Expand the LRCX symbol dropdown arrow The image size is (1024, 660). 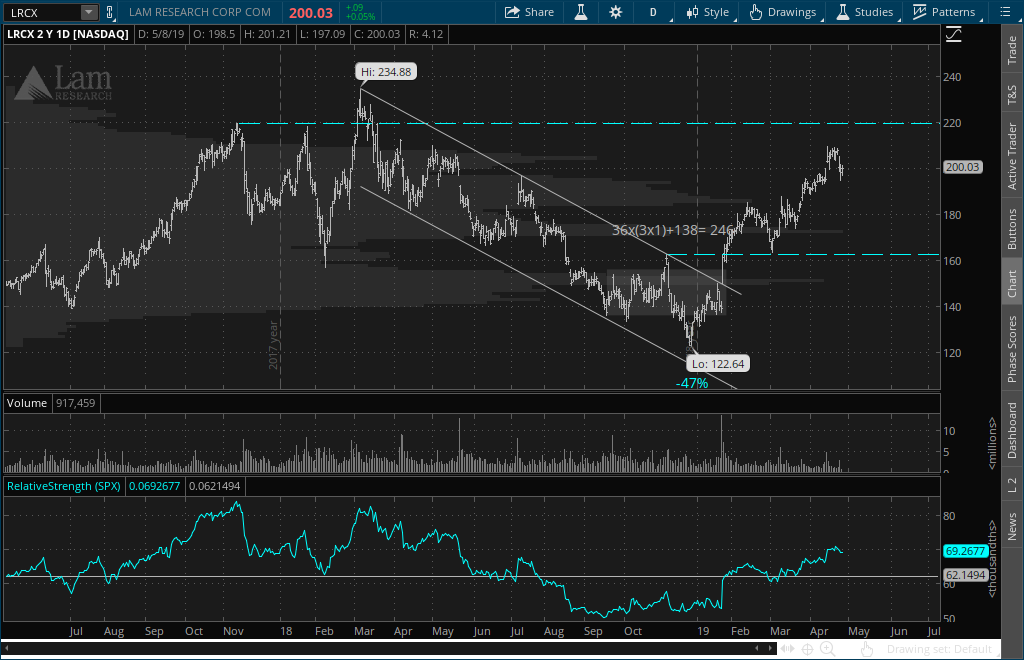pos(88,12)
